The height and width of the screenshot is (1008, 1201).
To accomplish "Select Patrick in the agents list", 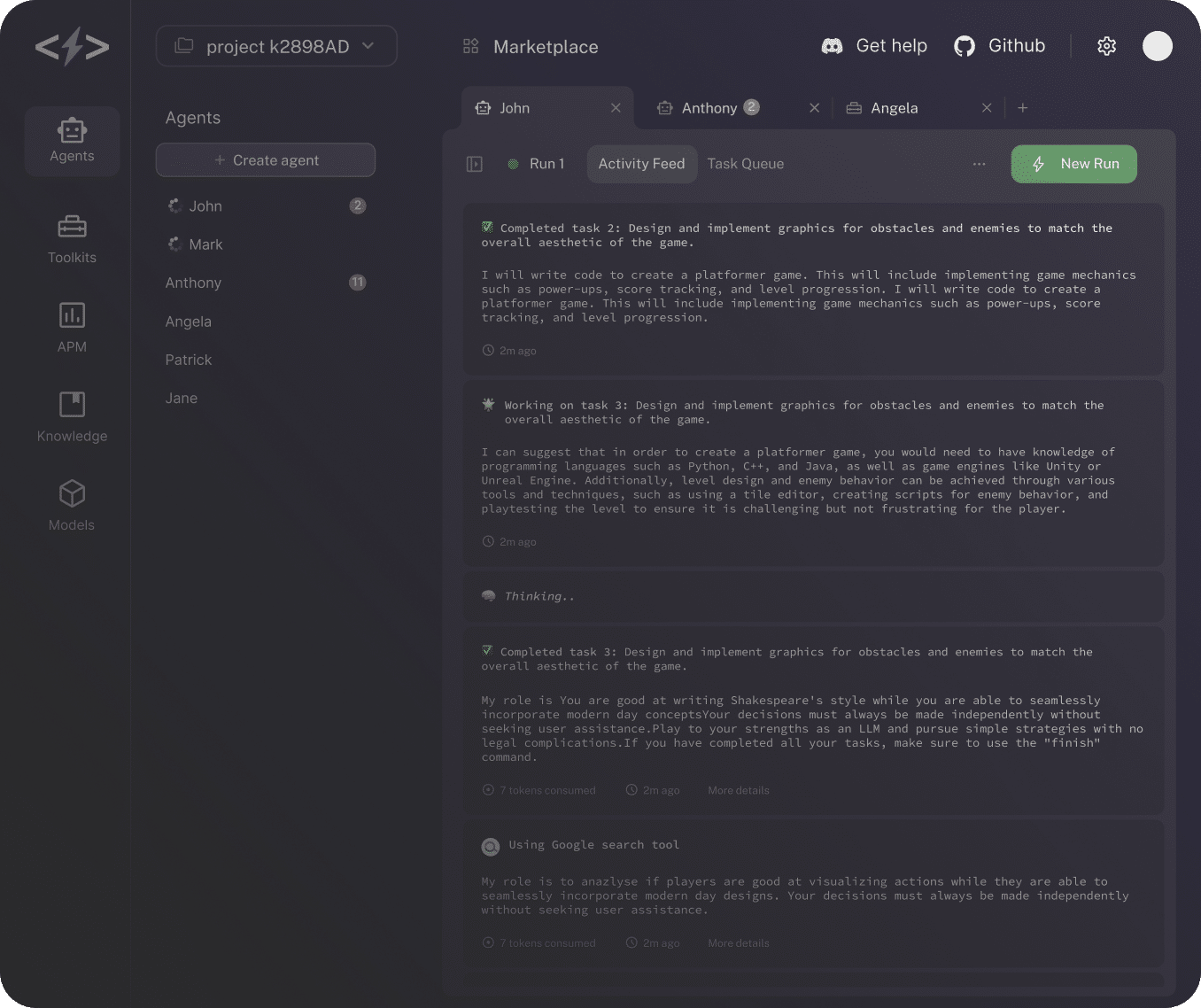I will pyautogui.click(x=189, y=360).
